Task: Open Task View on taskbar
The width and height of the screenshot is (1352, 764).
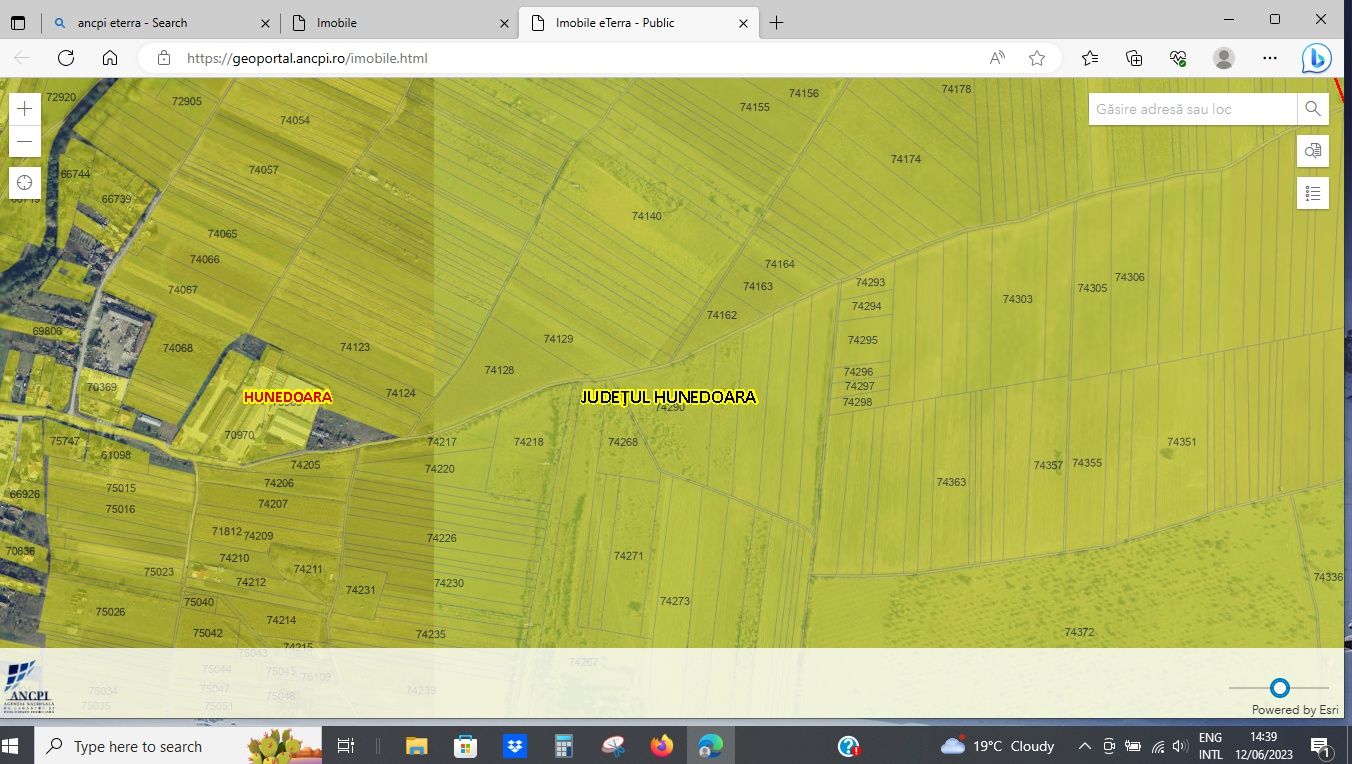Action: [x=345, y=746]
